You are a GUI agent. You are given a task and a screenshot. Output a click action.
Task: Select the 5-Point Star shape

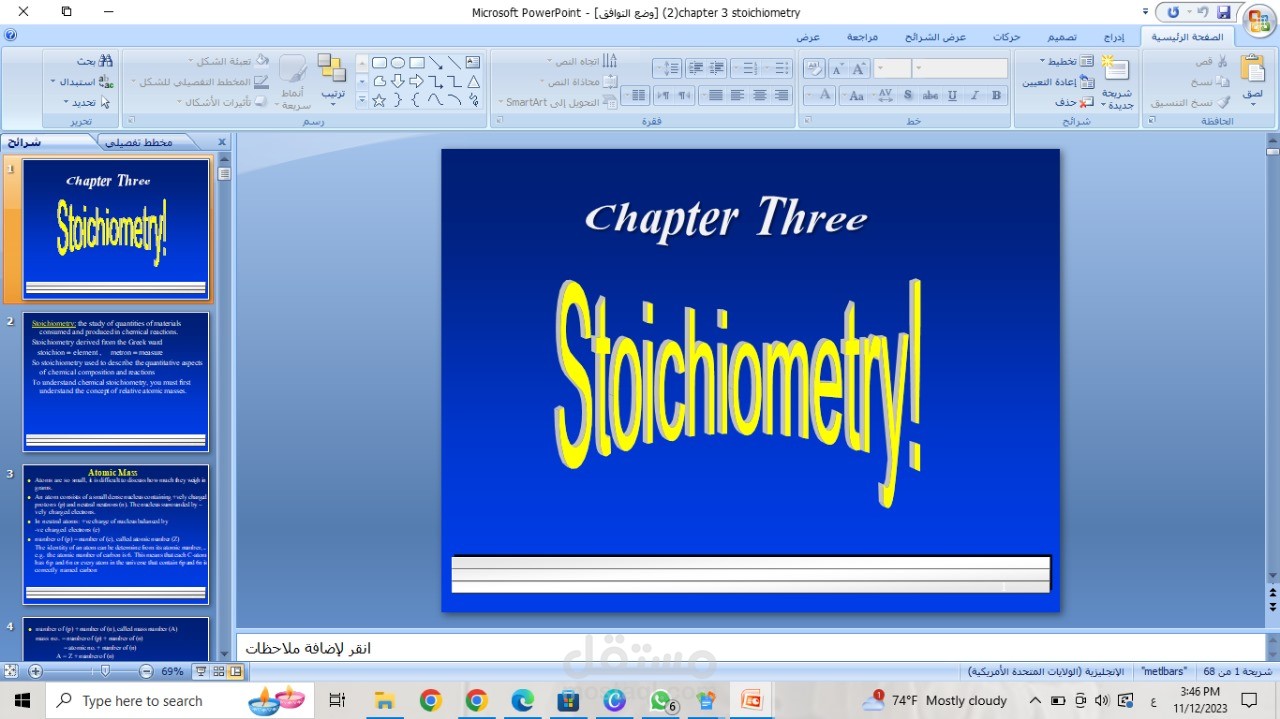[x=379, y=100]
